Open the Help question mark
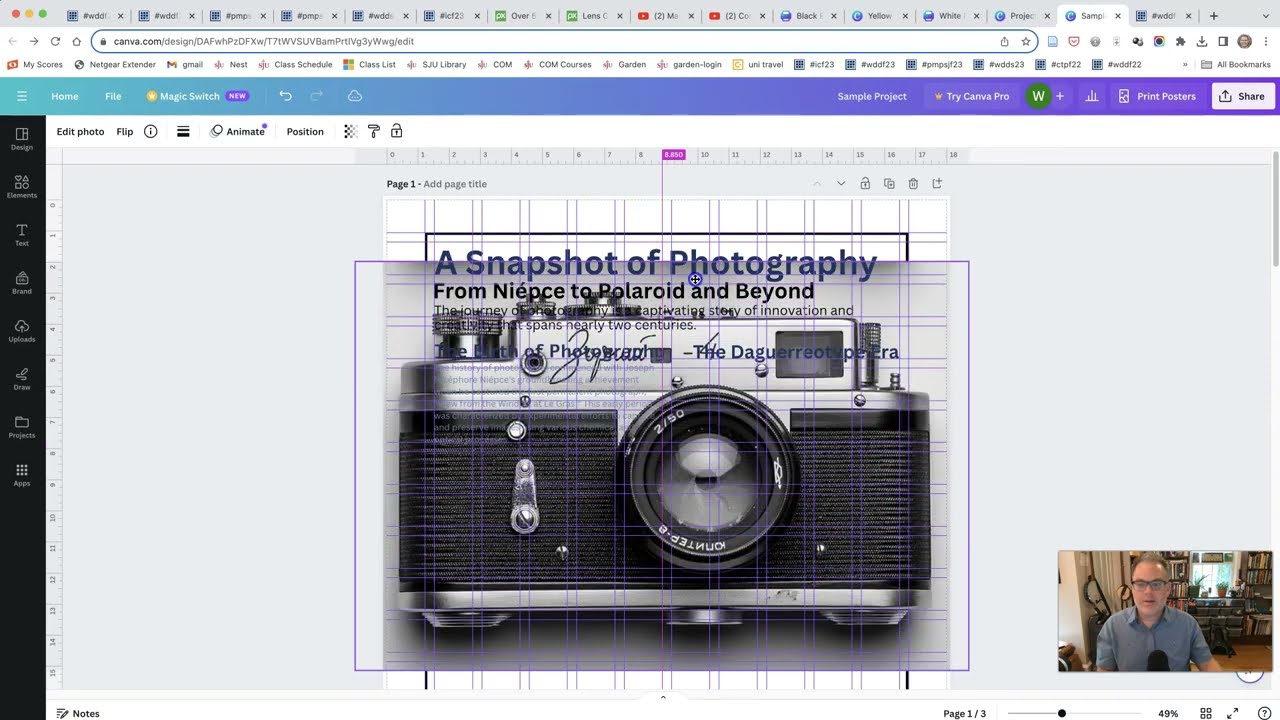 (x=1264, y=713)
